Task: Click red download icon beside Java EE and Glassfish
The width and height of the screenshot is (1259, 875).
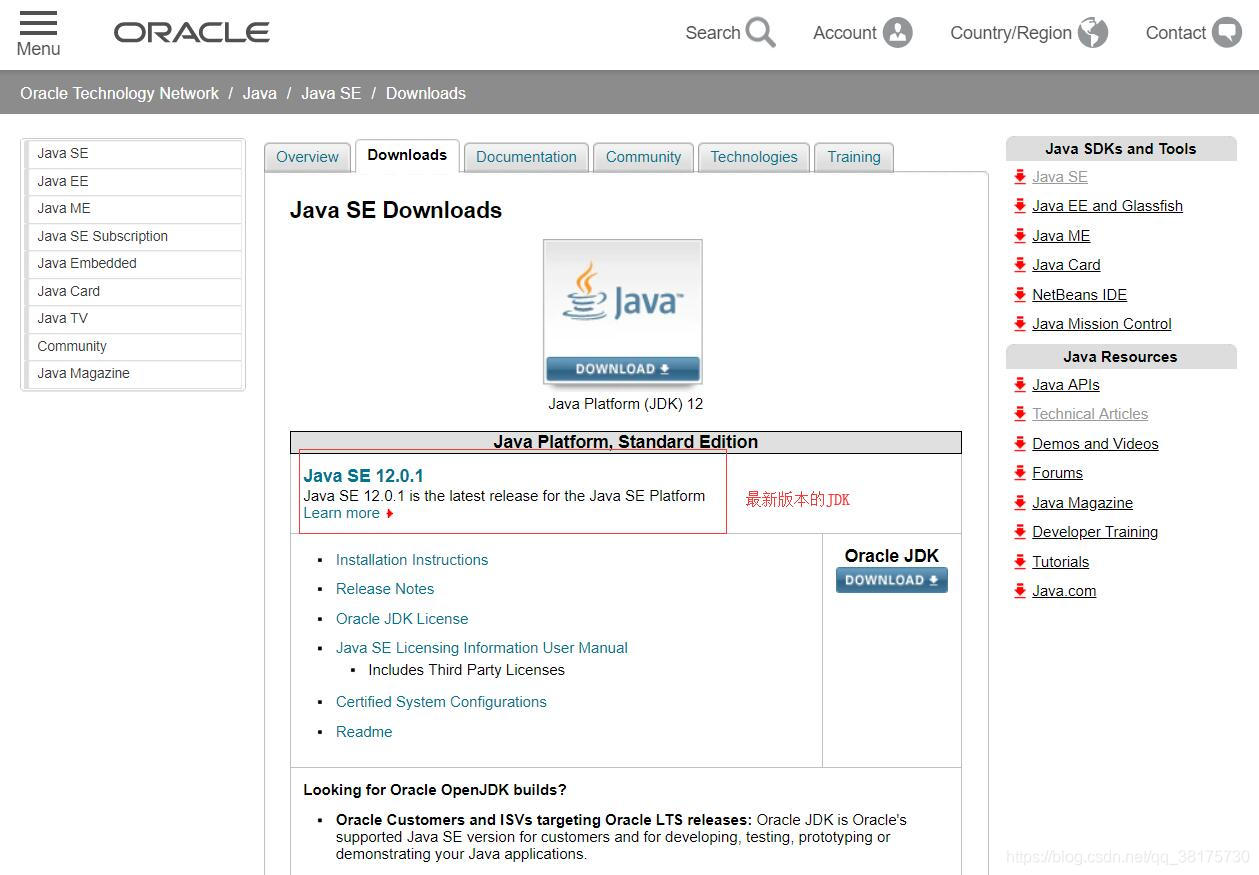Action: 1020,206
